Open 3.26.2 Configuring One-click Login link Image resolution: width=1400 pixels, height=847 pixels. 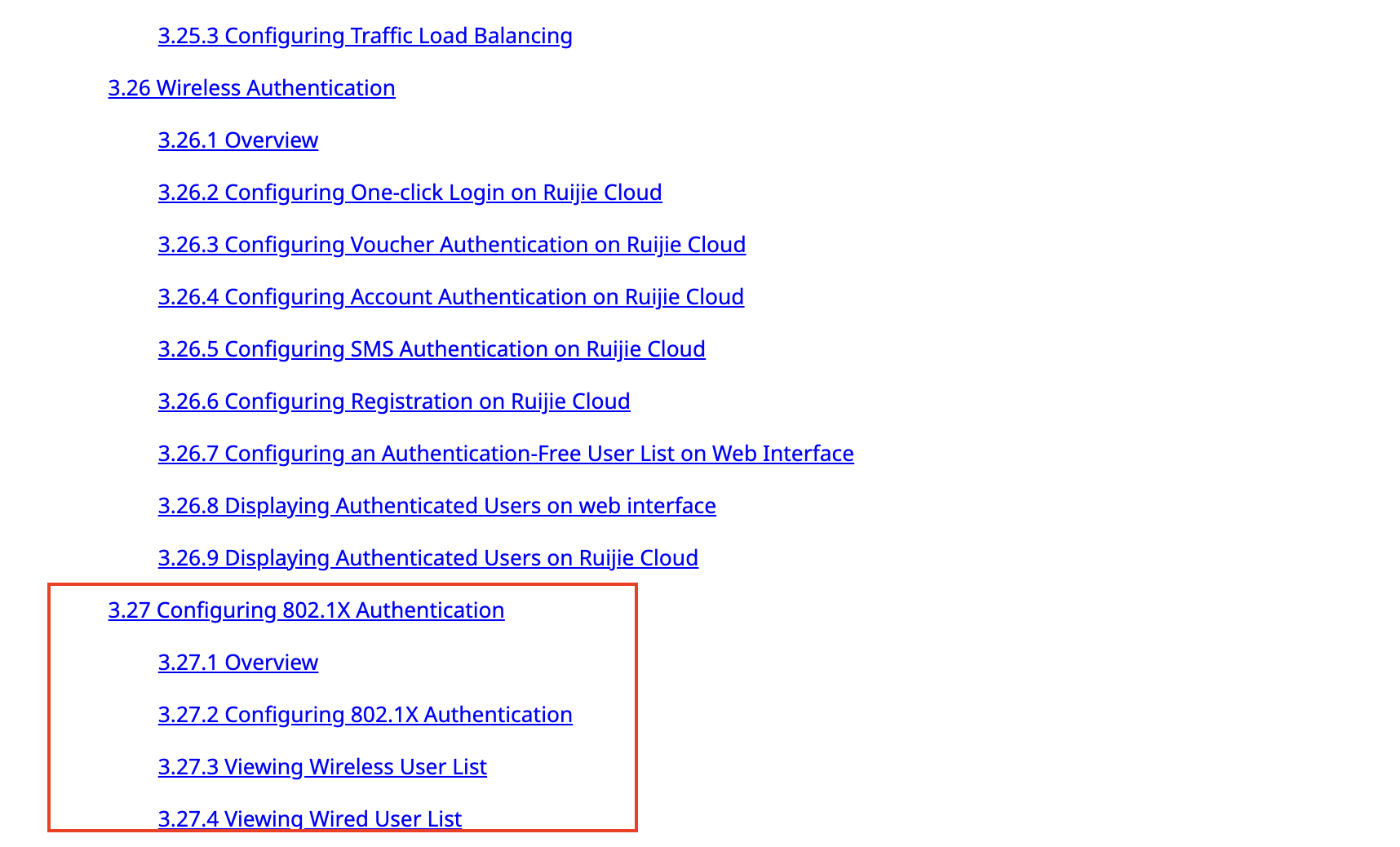[x=410, y=193]
